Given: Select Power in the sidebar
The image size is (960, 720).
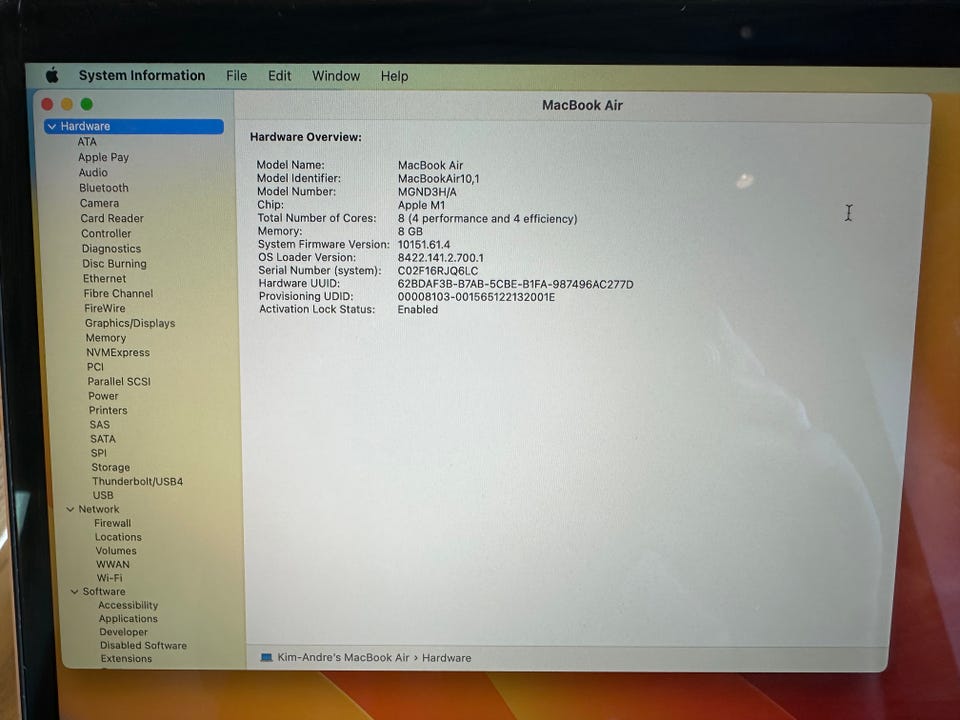Looking at the screenshot, I should click(103, 396).
